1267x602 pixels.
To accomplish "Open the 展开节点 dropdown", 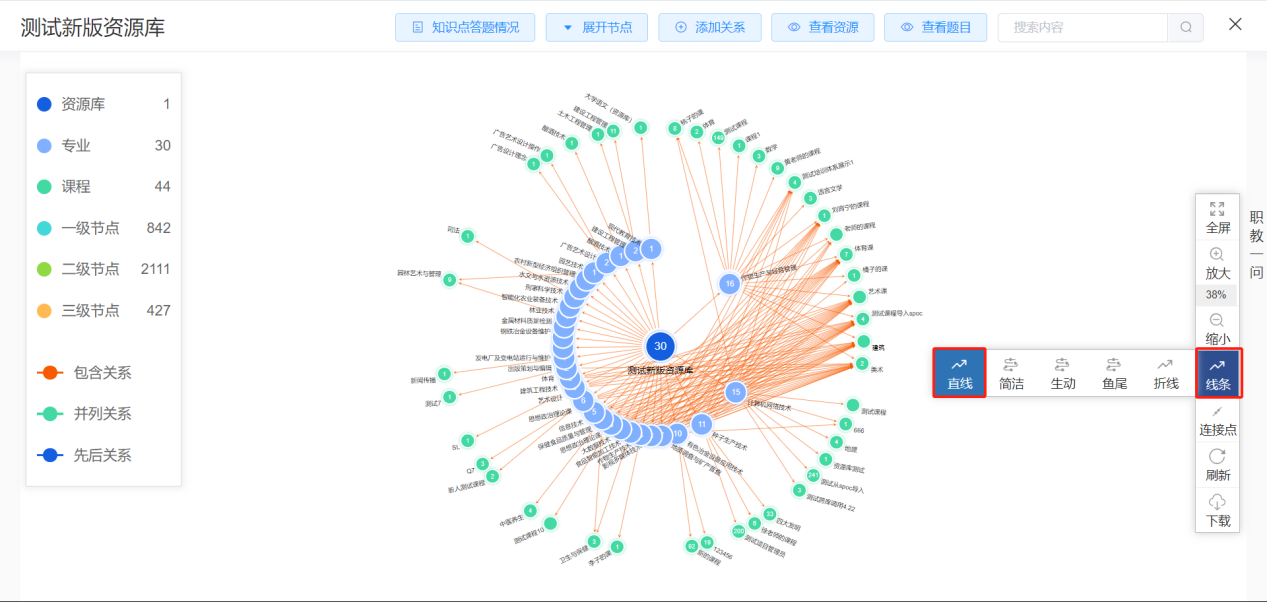I will [597, 28].
